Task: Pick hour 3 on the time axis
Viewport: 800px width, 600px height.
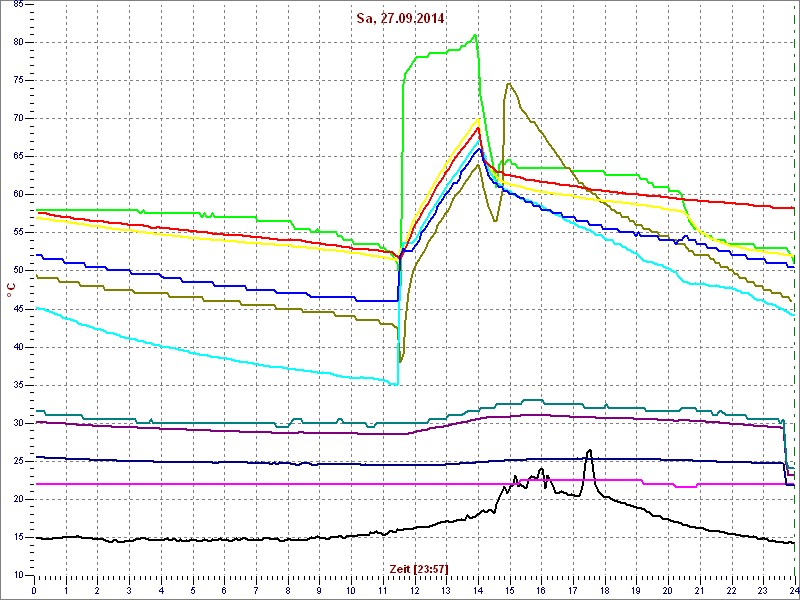Action: [129, 591]
